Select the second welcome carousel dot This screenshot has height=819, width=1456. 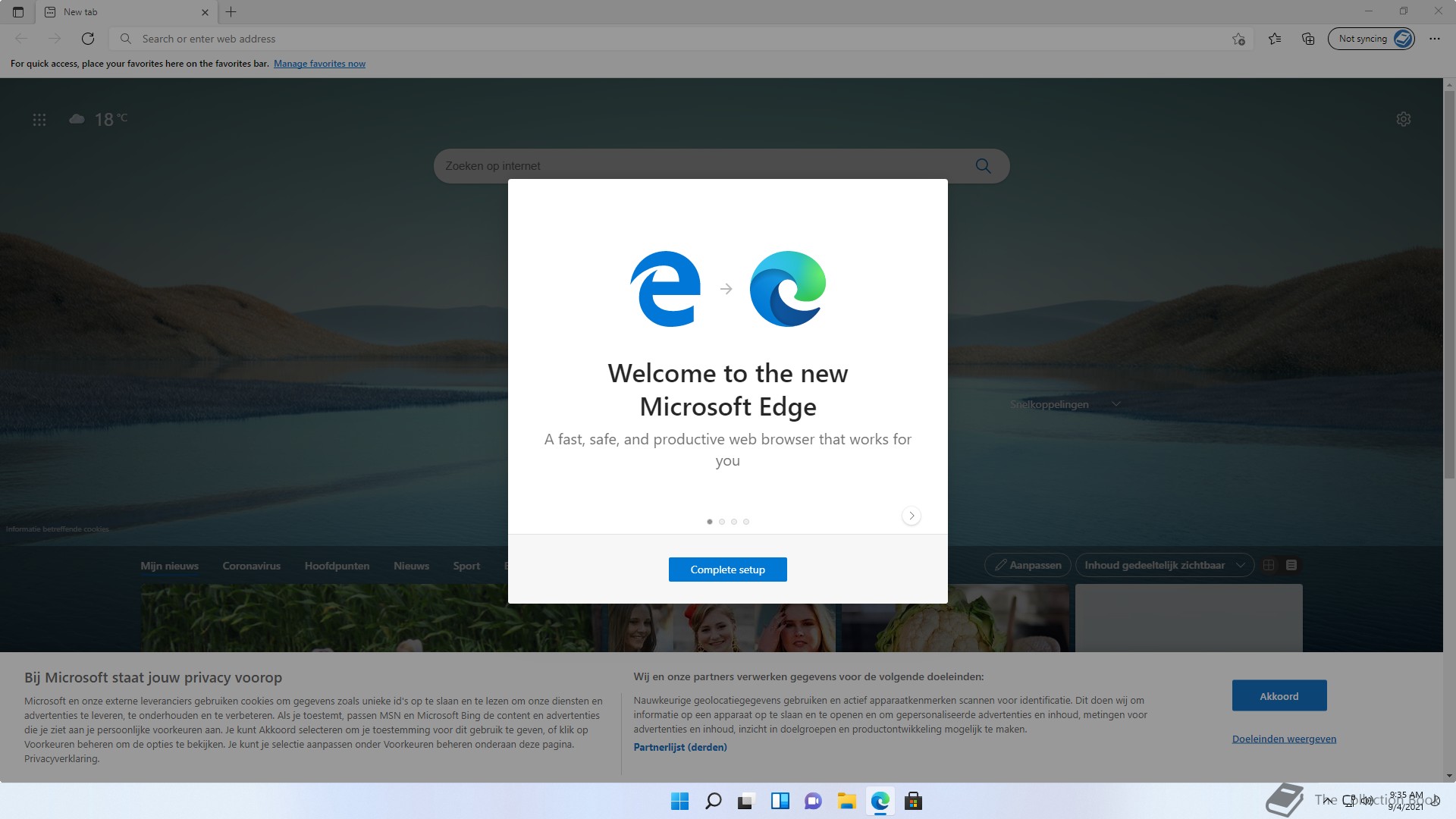[x=722, y=522]
